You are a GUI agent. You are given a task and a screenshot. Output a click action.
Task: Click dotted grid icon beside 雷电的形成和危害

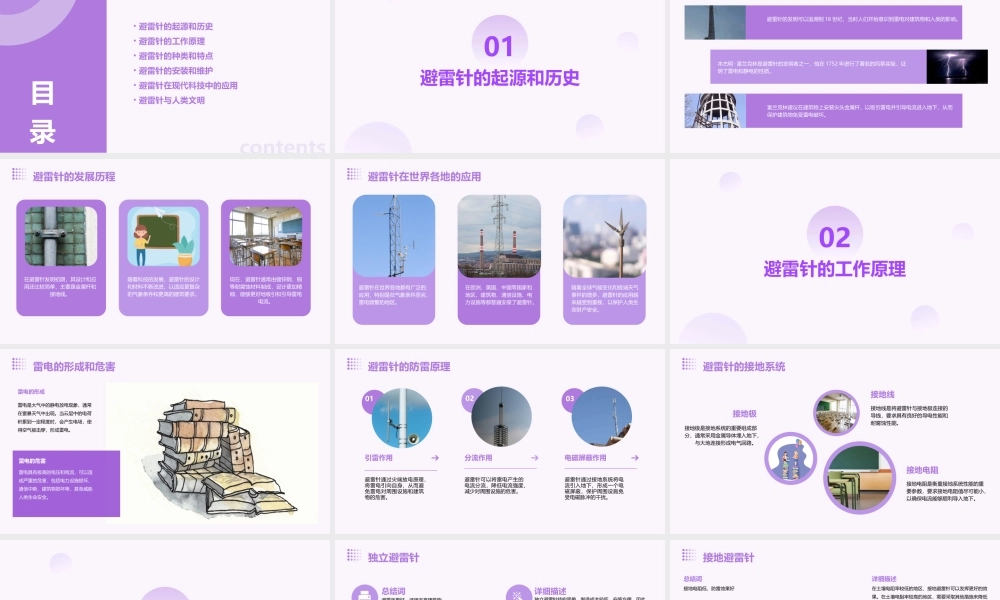[x=19, y=364]
